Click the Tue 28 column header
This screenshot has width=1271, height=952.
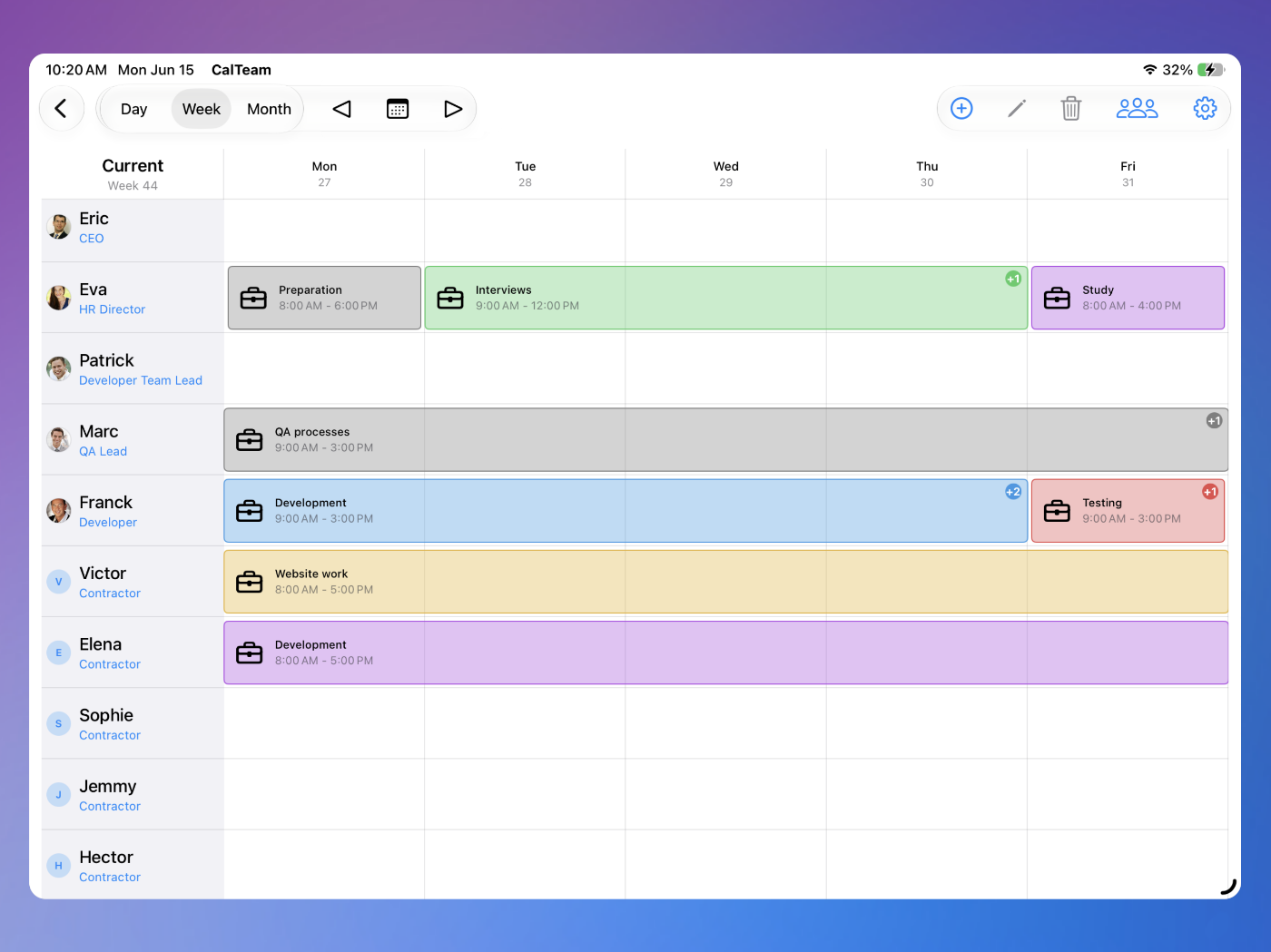[x=525, y=173]
